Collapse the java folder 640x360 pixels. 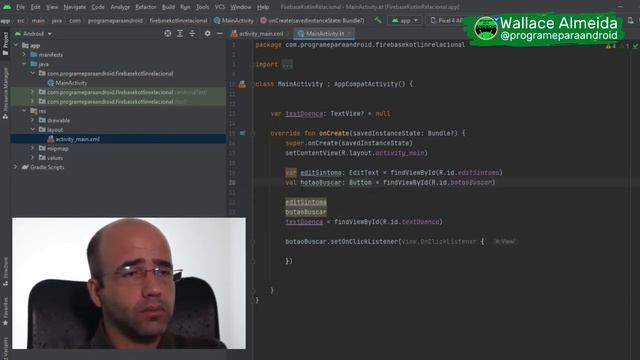24,64
